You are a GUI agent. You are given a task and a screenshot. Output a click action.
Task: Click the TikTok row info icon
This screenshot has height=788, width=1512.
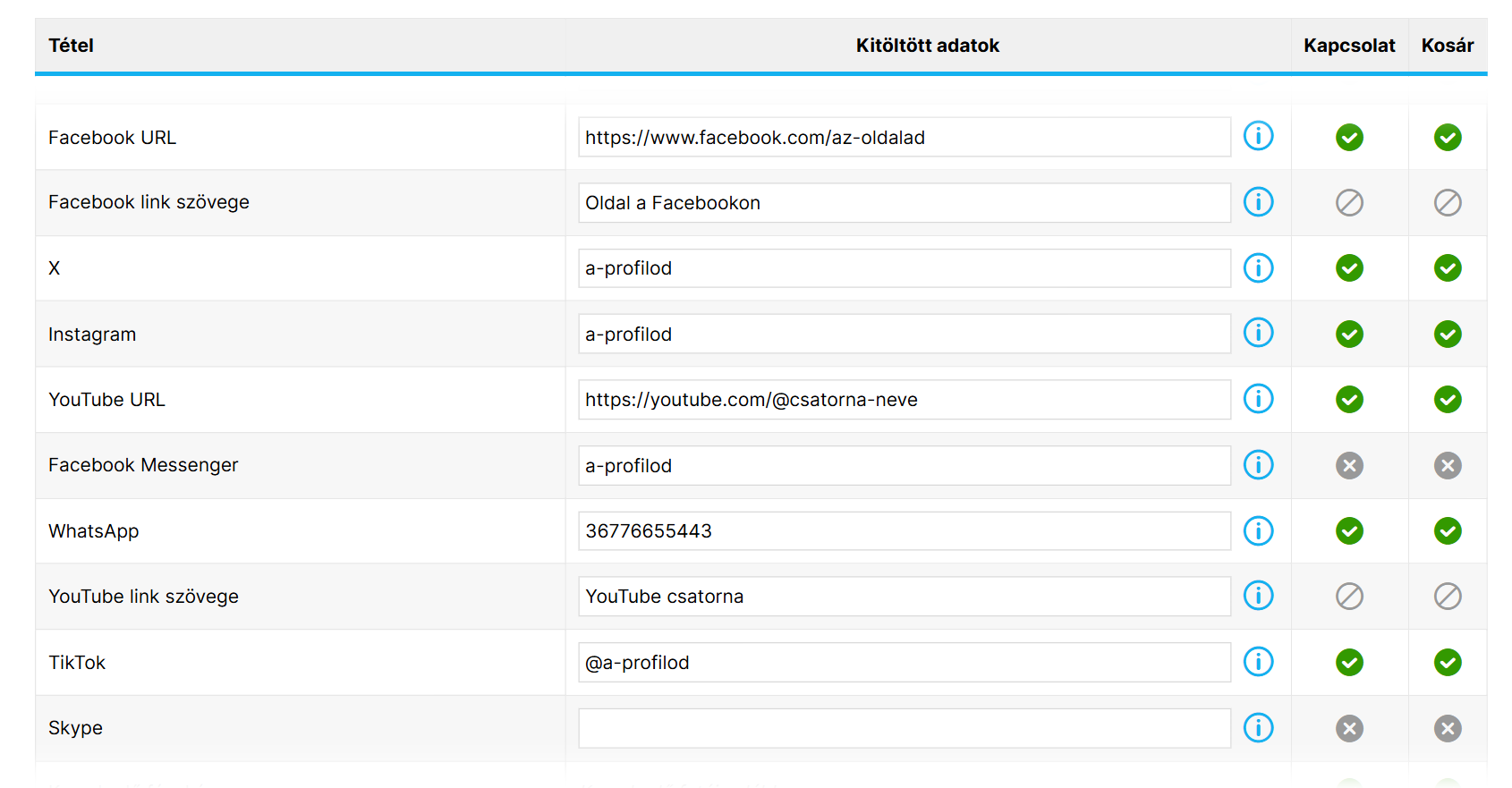(1258, 662)
